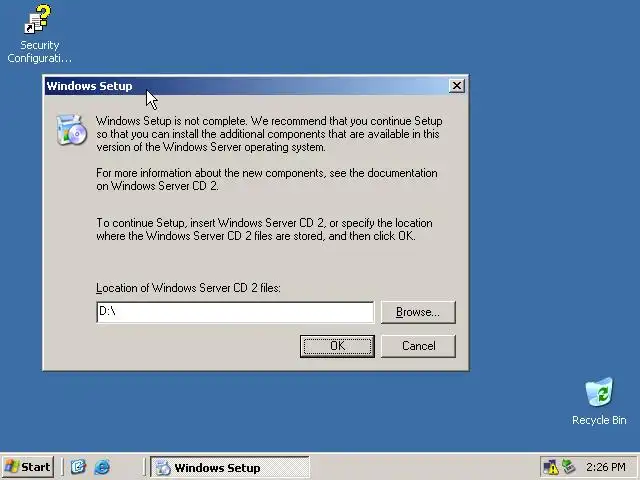Click the Windows Setup title bar
640x480 pixels.
(x=246, y=86)
